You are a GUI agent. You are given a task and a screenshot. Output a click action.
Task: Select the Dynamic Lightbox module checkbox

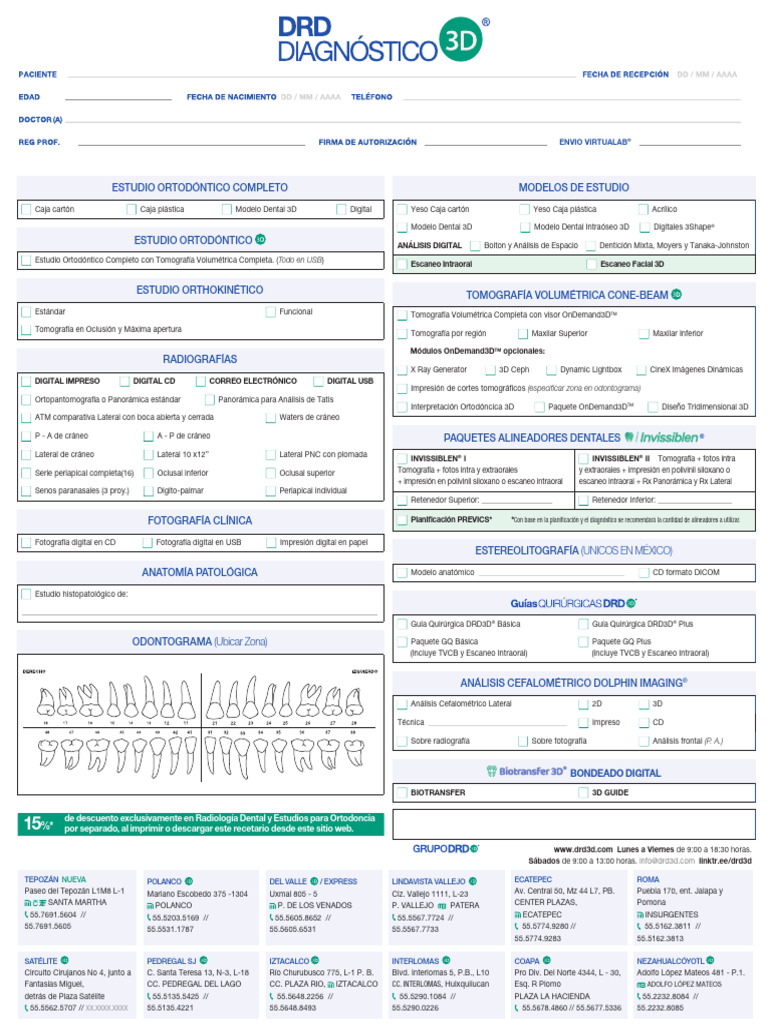(551, 370)
